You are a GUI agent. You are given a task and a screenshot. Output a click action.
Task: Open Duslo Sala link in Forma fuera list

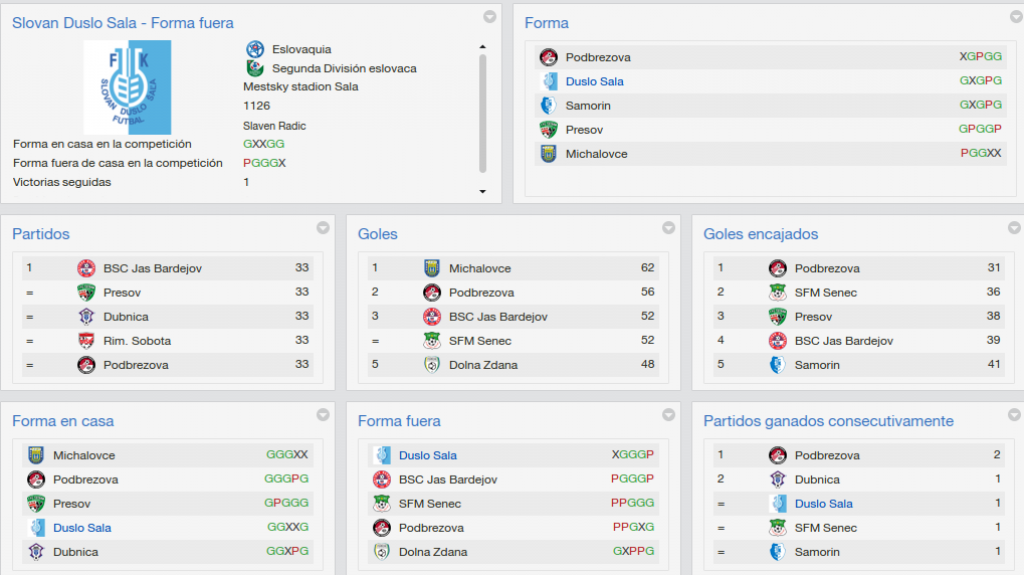(x=428, y=455)
